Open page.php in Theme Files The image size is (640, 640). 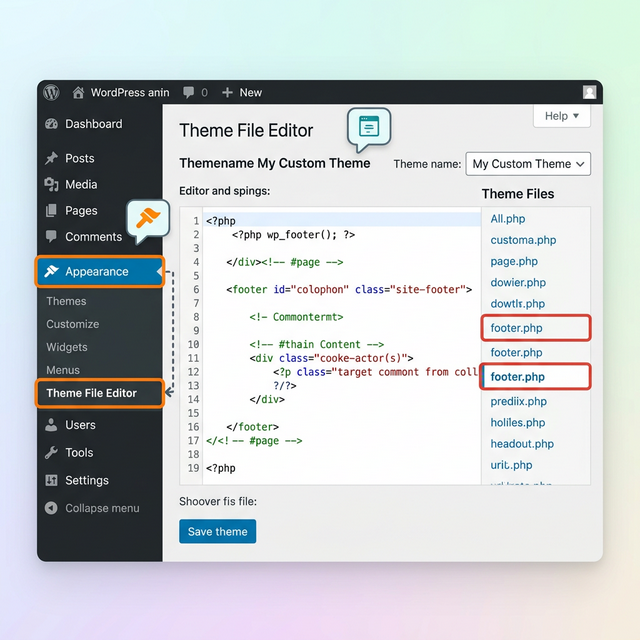coord(514,261)
